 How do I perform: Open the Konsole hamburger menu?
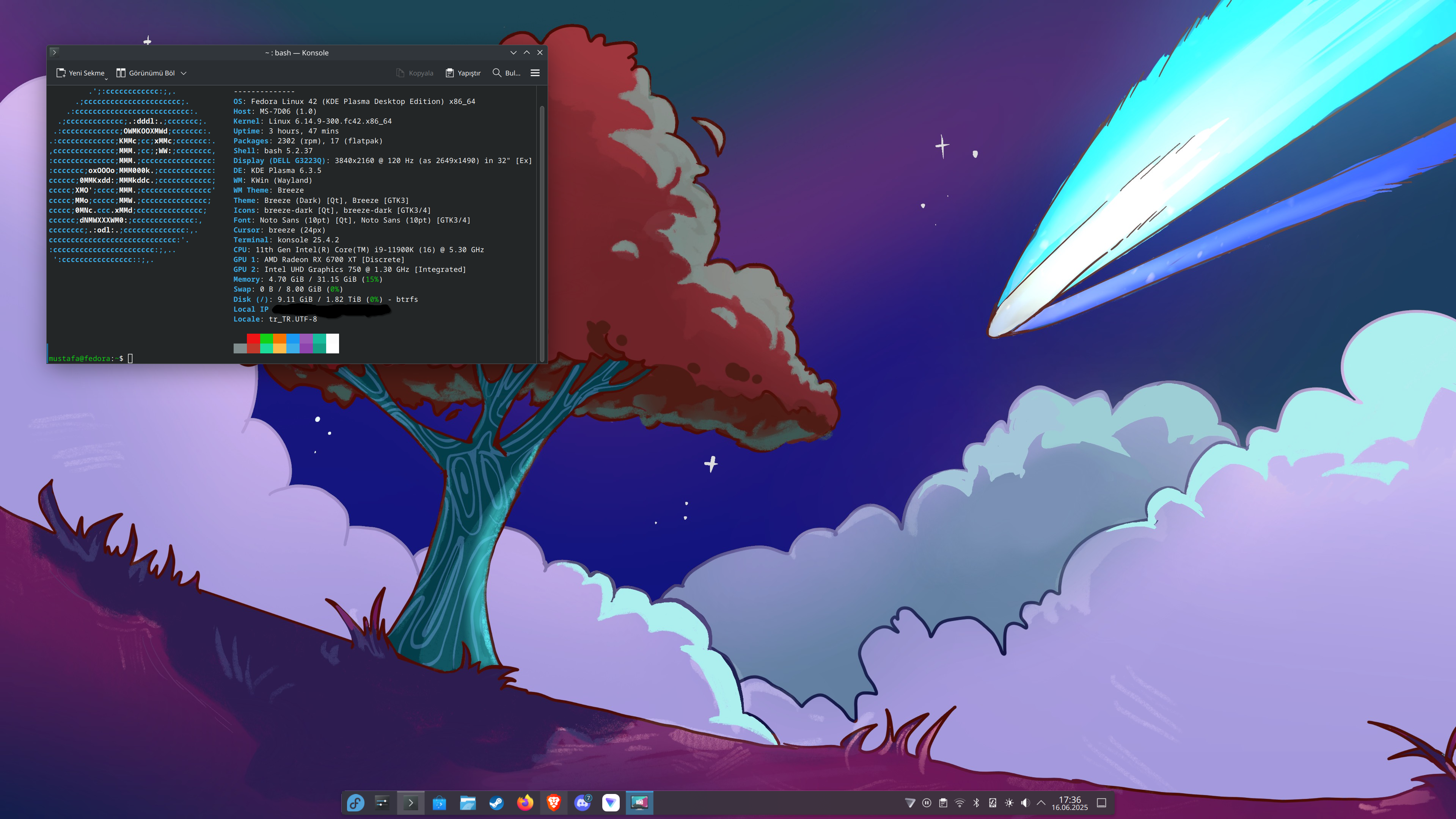(x=535, y=73)
